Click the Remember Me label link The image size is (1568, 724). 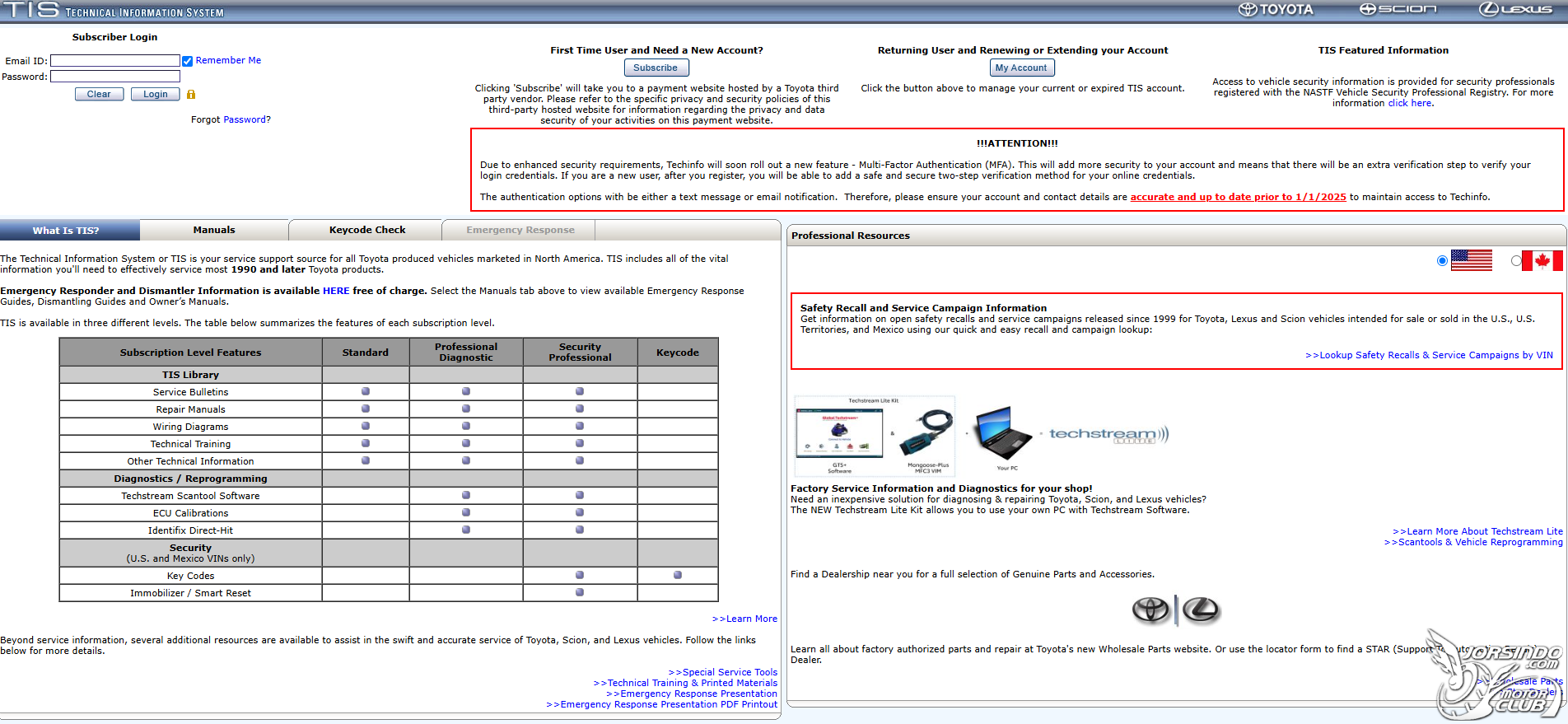[x=228, y=61]
